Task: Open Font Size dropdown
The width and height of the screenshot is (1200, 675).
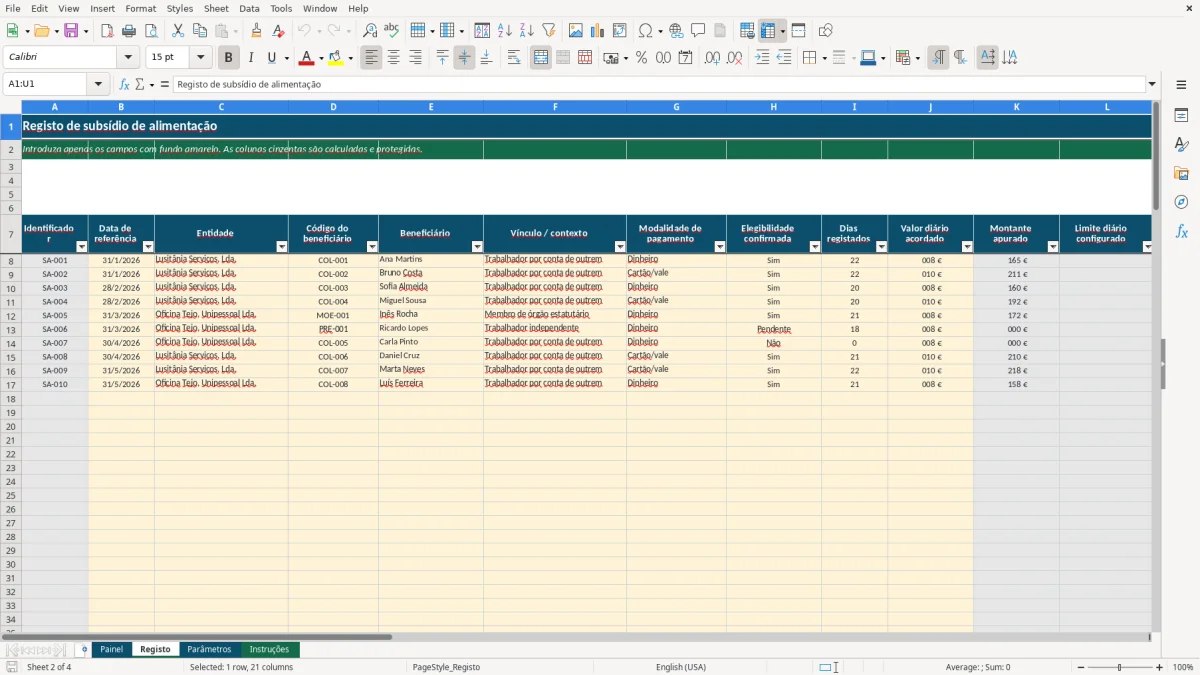Action: coord(200,58)
